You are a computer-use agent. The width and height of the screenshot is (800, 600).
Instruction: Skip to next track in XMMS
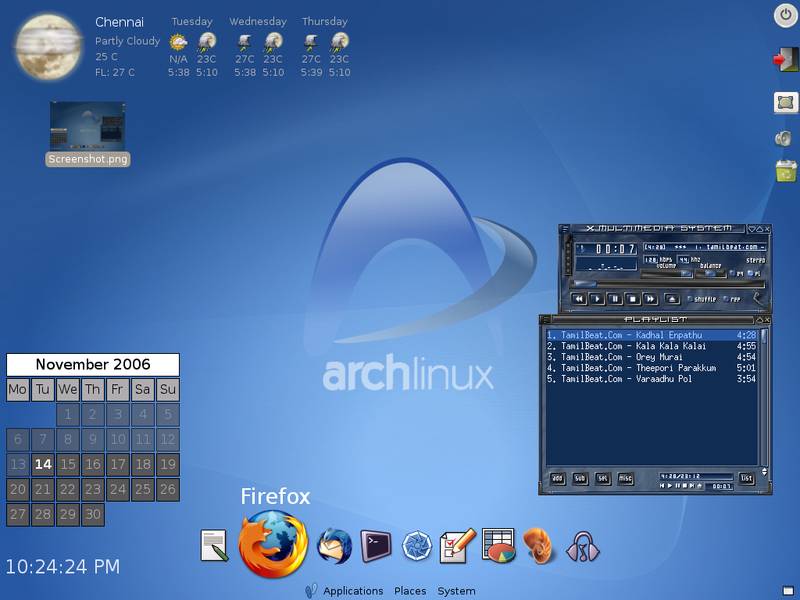coord(651,298)
